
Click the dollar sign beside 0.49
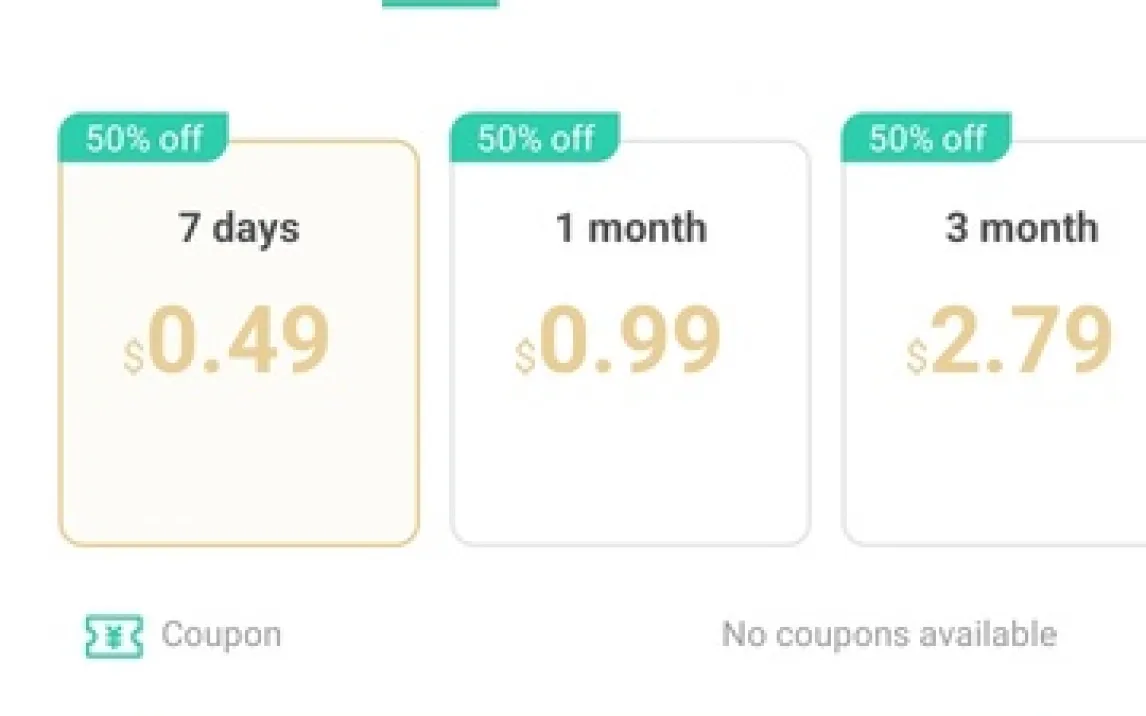tap(134, 357)
